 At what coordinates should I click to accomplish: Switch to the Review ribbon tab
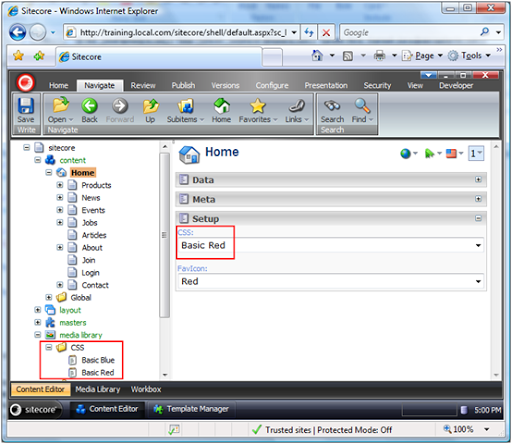click(x=143, y=86)
